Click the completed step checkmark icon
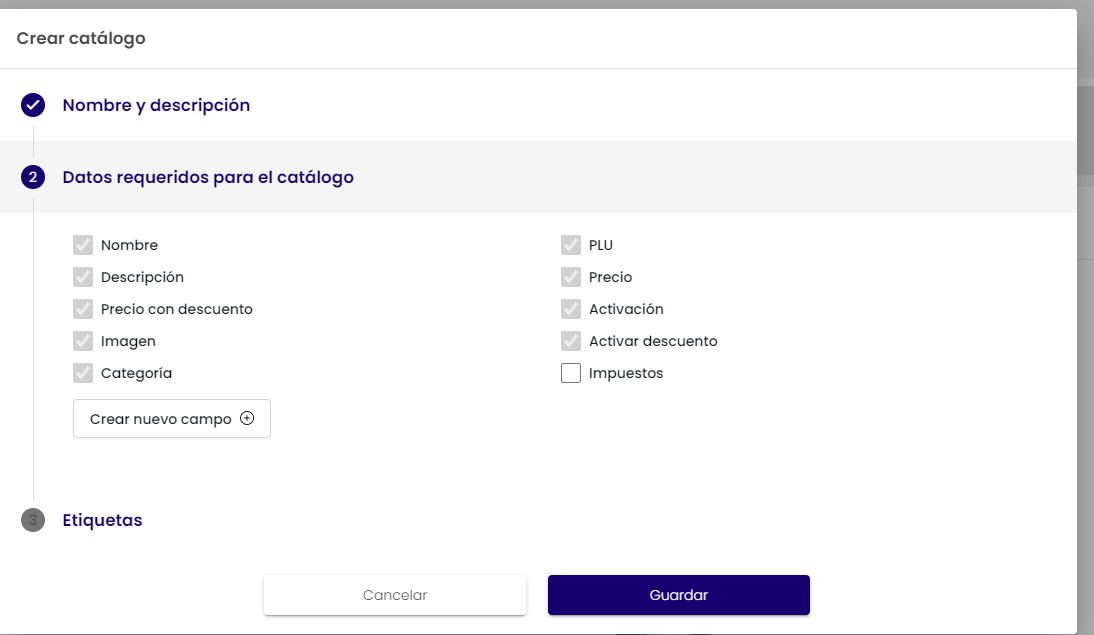Screen dimensions: 1094x635 pos(33,105)
